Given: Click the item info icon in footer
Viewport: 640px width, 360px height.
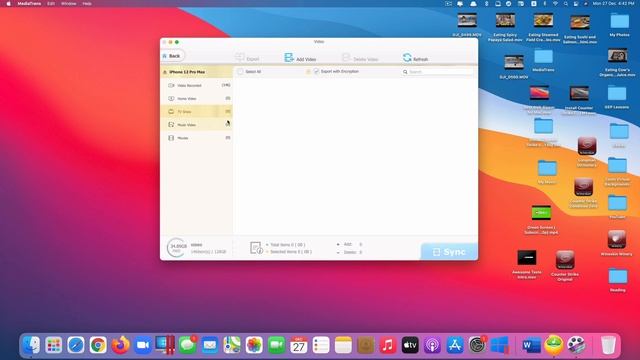Looking at the screenshot, I should click(x=256, y=248).
